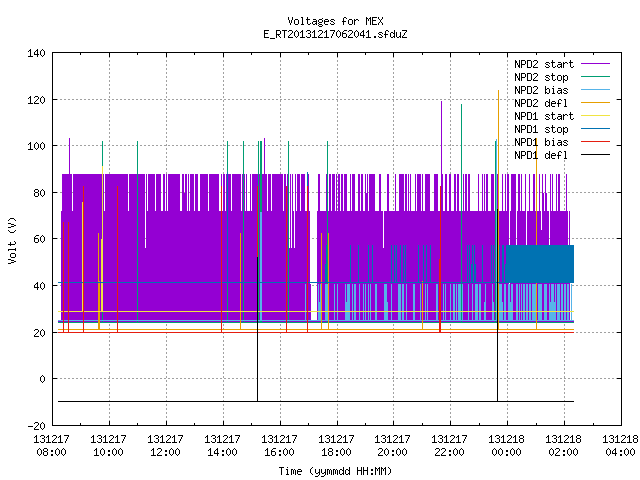Screen dimensions: 640x480
Task: Click the x-axis tick label 131217 20:00
Action: click(392, 446)
